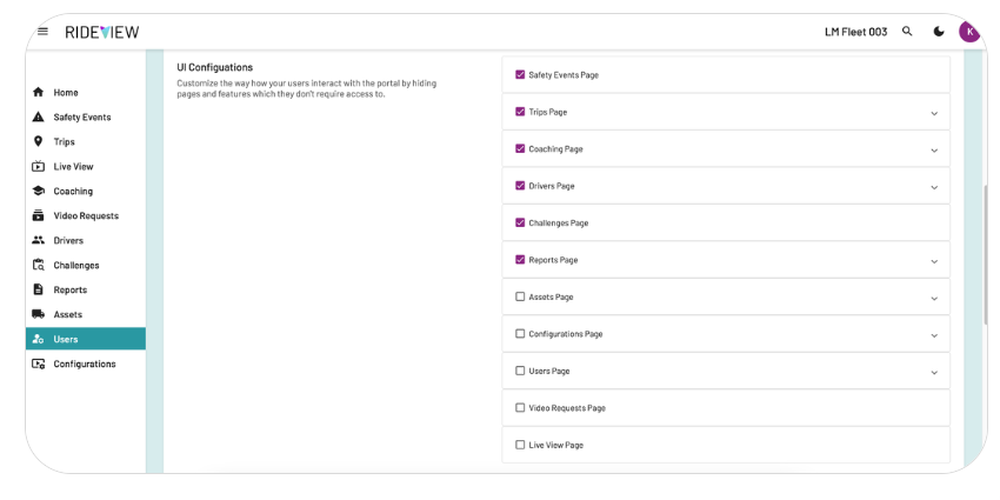Enable the Users Page checkbox
The image size is (1000, 500).
520,371
